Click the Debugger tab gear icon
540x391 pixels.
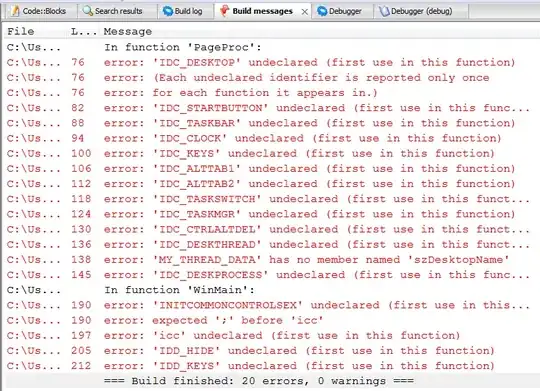point(322,11)
